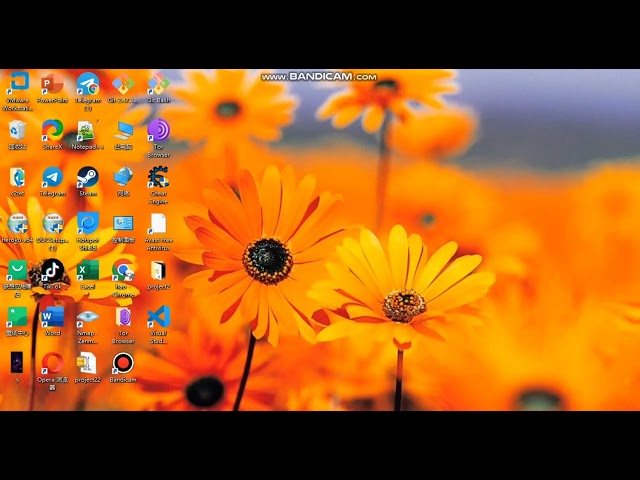Screen dimensions: 640x480
Task: Select the project2 folder icon
Action: click(158, 274)
